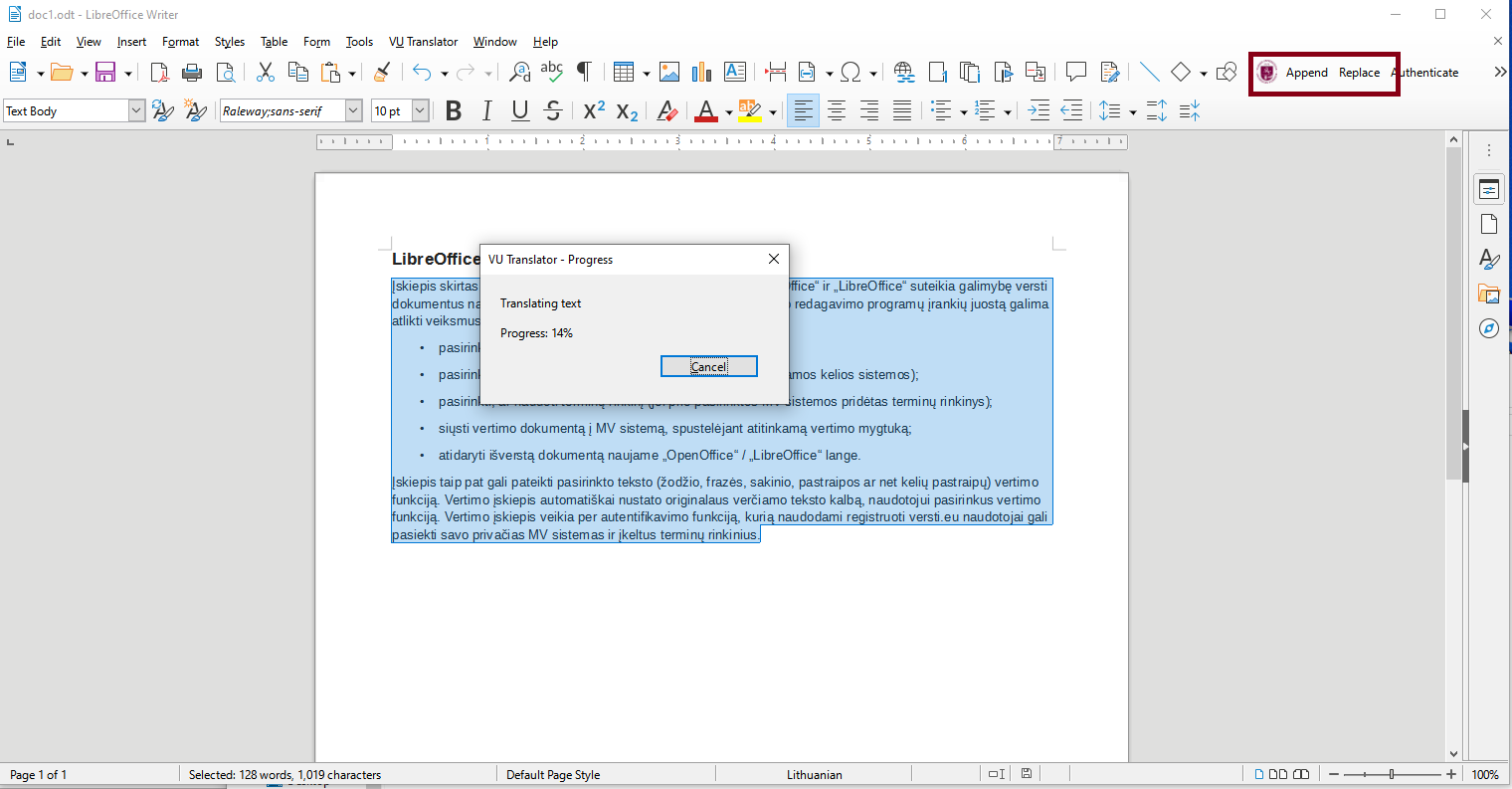Screen dimensions: 1512x789
Task: Select the Insert Line tool
Action: coord(1149,73)
